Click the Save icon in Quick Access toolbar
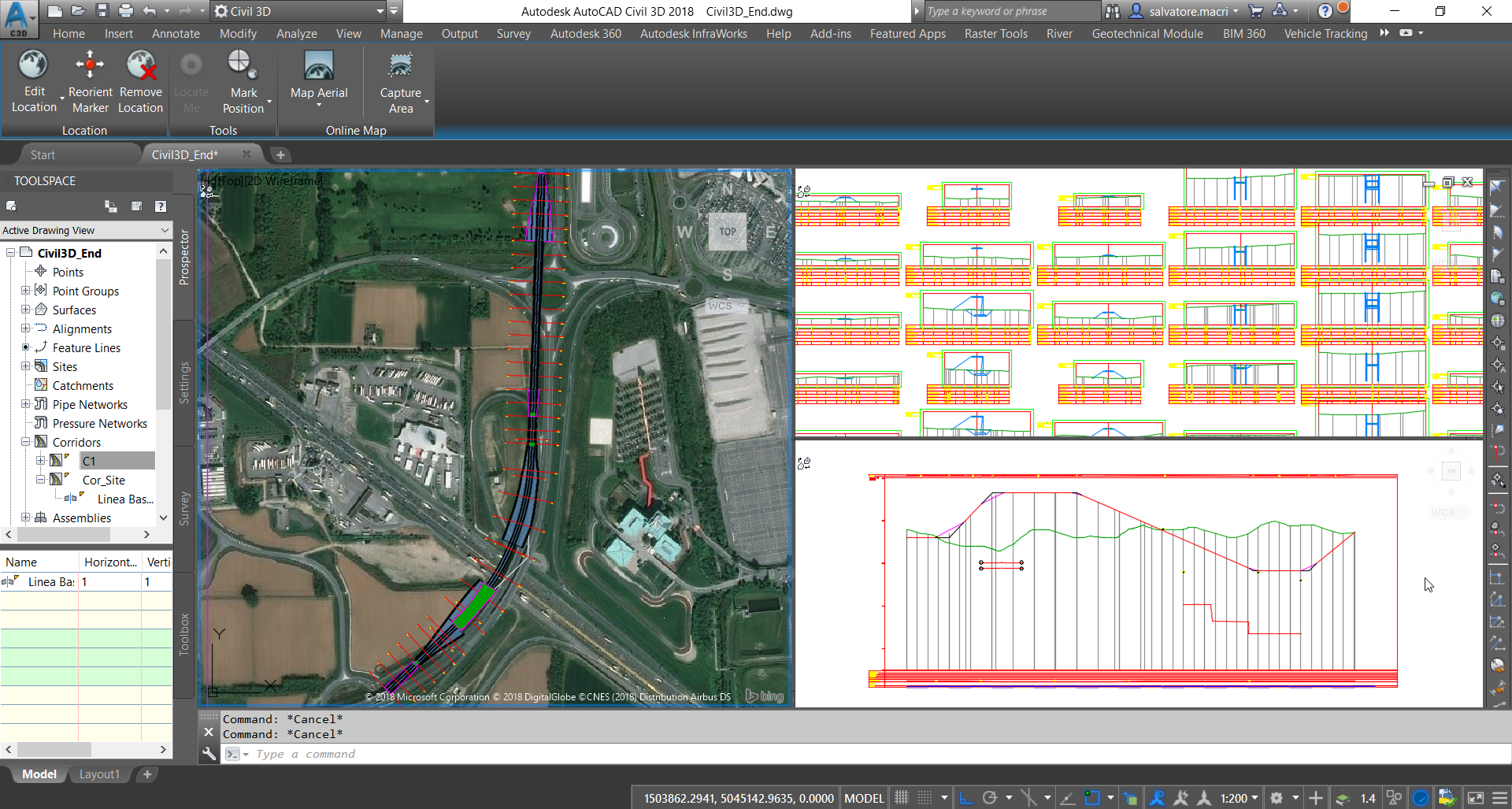Image resolution: width=1512 pixels, height=809 pixels. pyautogui.click(x=103, y=10)
